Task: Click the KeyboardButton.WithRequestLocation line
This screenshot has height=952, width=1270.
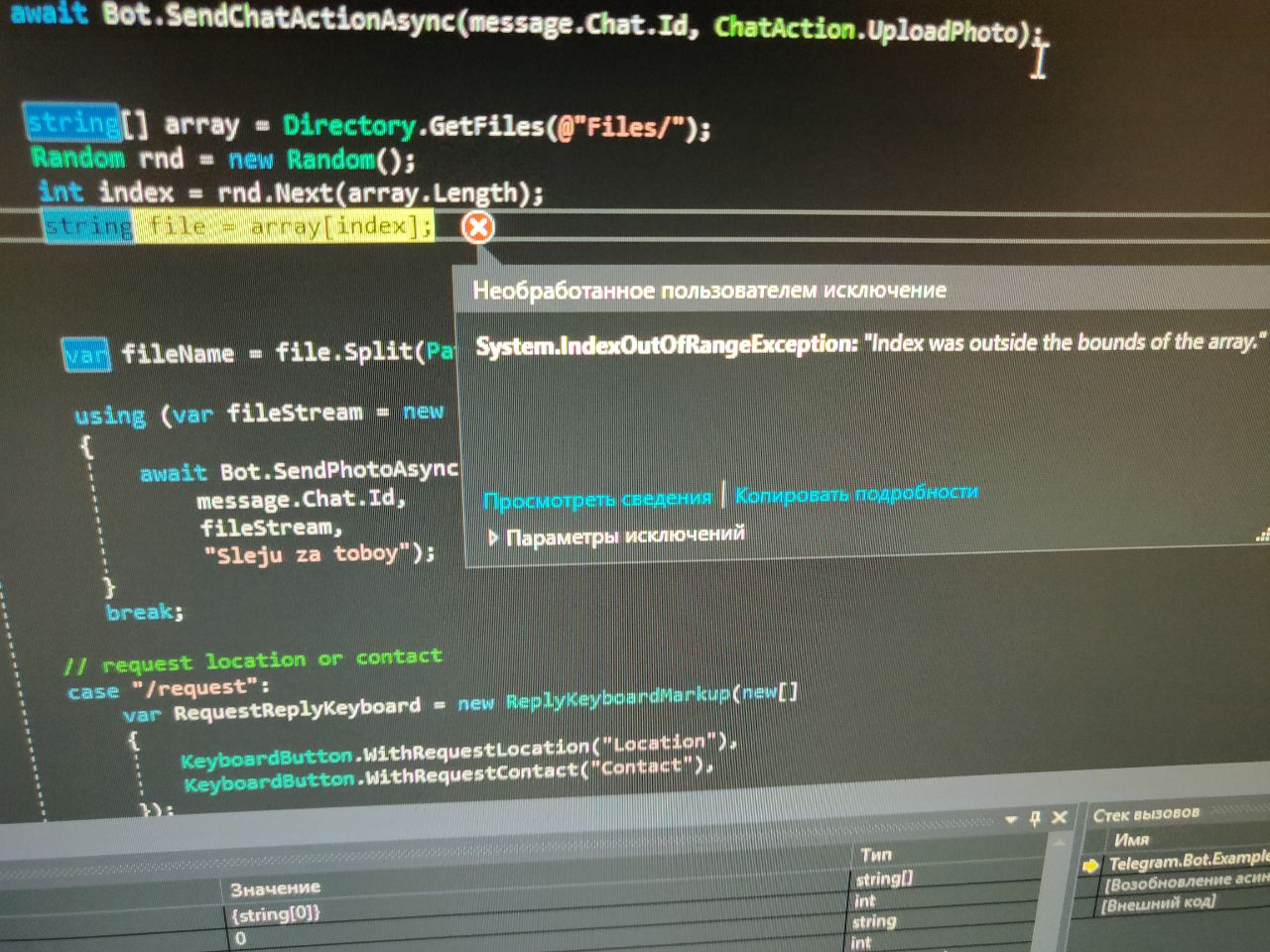Action: (x=458, y=751)
